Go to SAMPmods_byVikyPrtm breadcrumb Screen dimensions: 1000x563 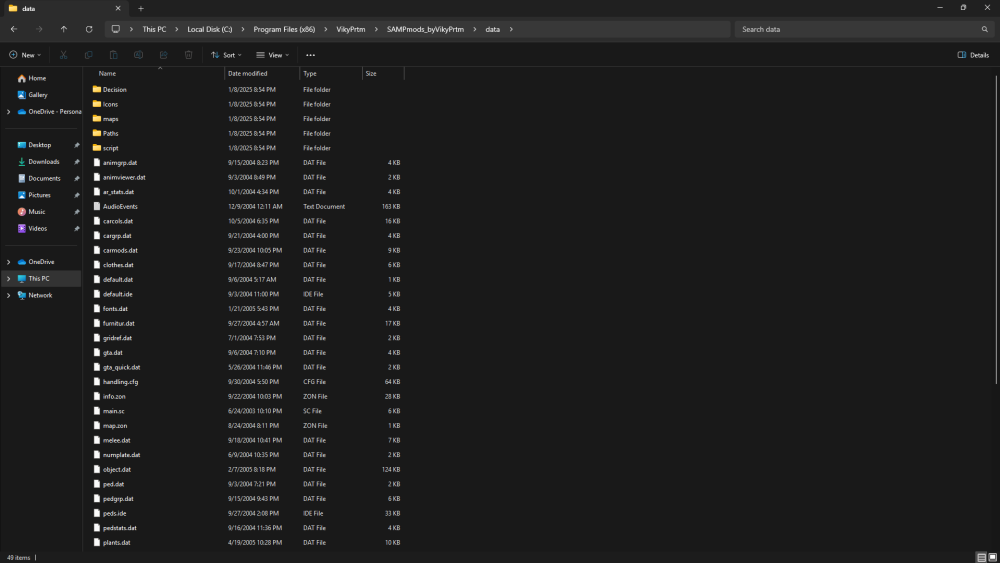(425, 29)
